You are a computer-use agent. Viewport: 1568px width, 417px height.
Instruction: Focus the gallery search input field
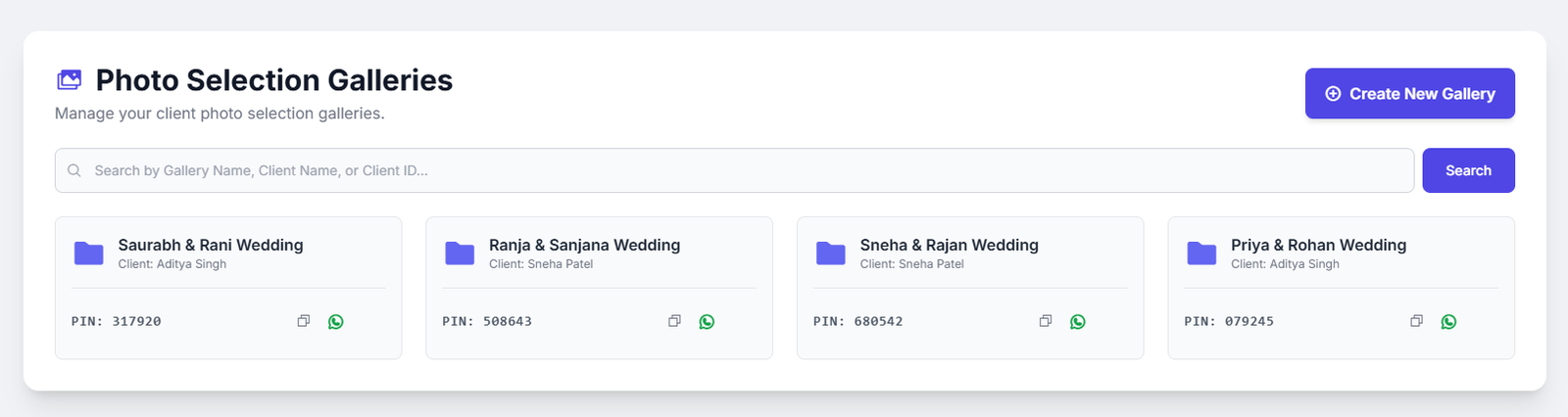[735, 170]
